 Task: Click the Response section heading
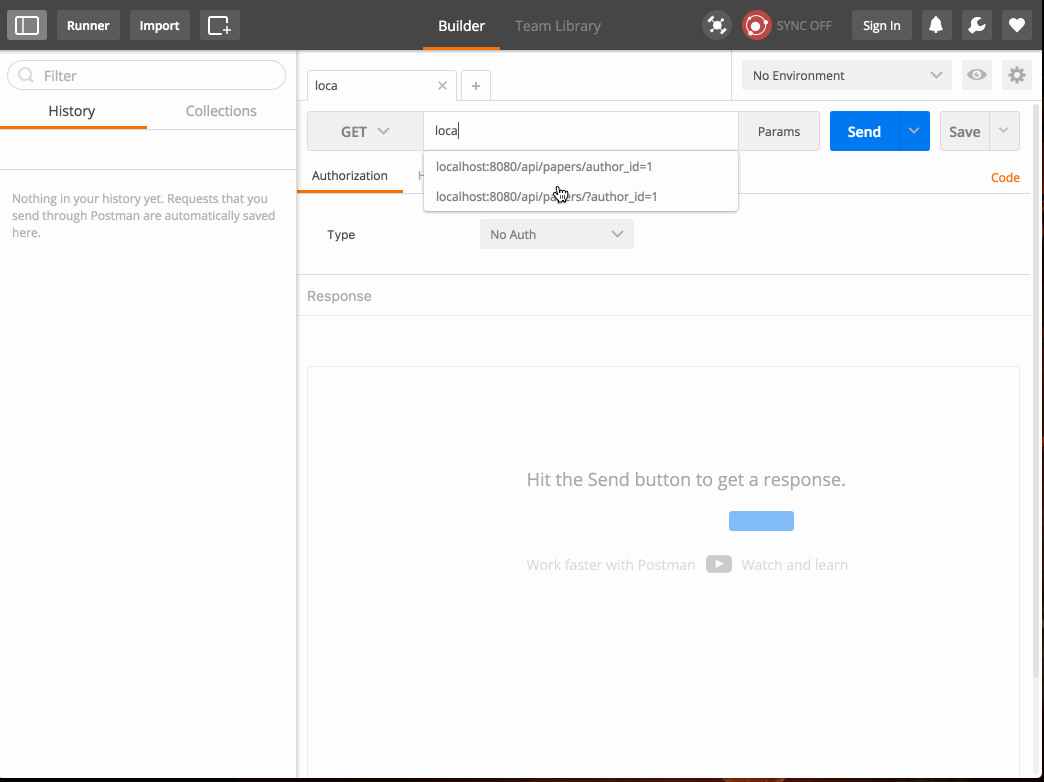pyautogui.click(x=339, y=296)
